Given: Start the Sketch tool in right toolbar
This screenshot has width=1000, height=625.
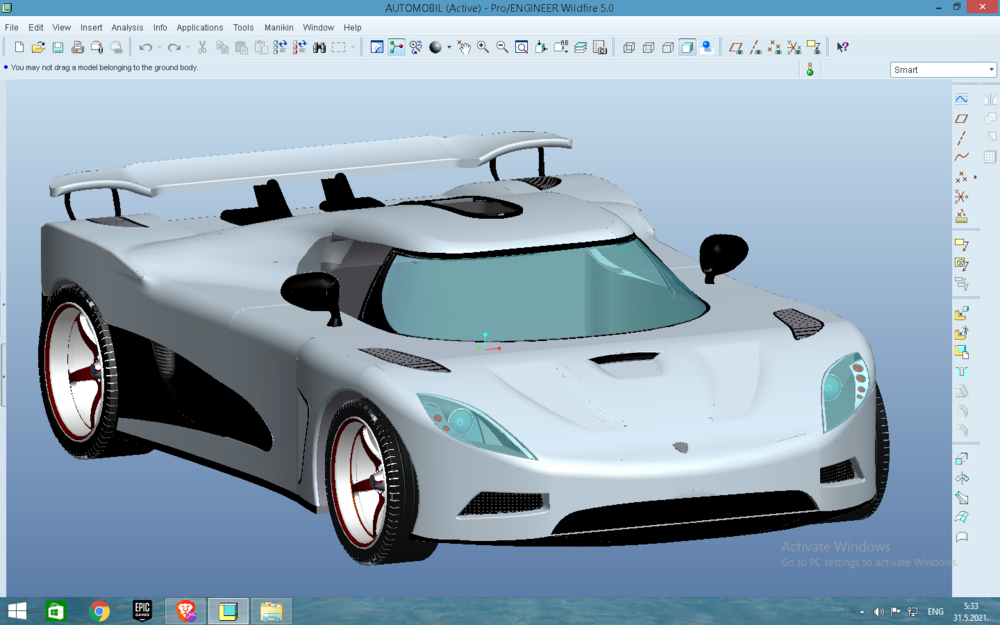Looking at the screenshot, I should coord(961,99).
